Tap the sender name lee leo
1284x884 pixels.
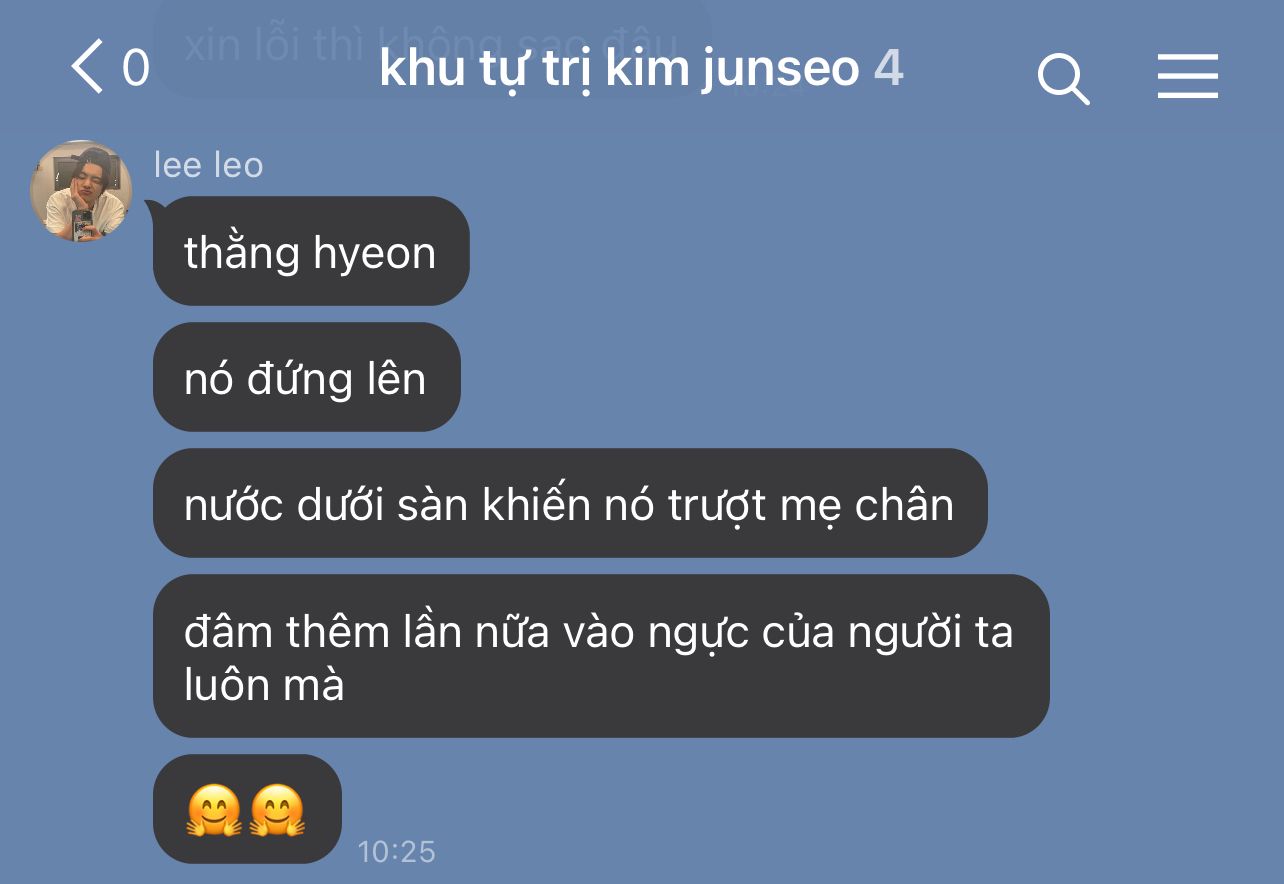pyautogui.click(x=208, y=165)
